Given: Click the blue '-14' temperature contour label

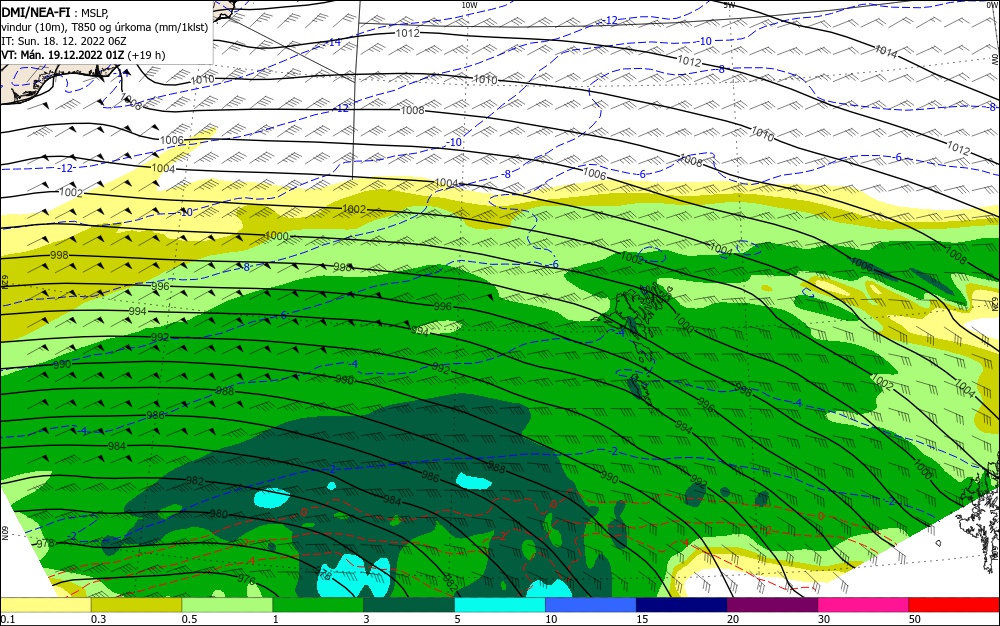Looking at the screenshot, I should (x=332, y=42).
